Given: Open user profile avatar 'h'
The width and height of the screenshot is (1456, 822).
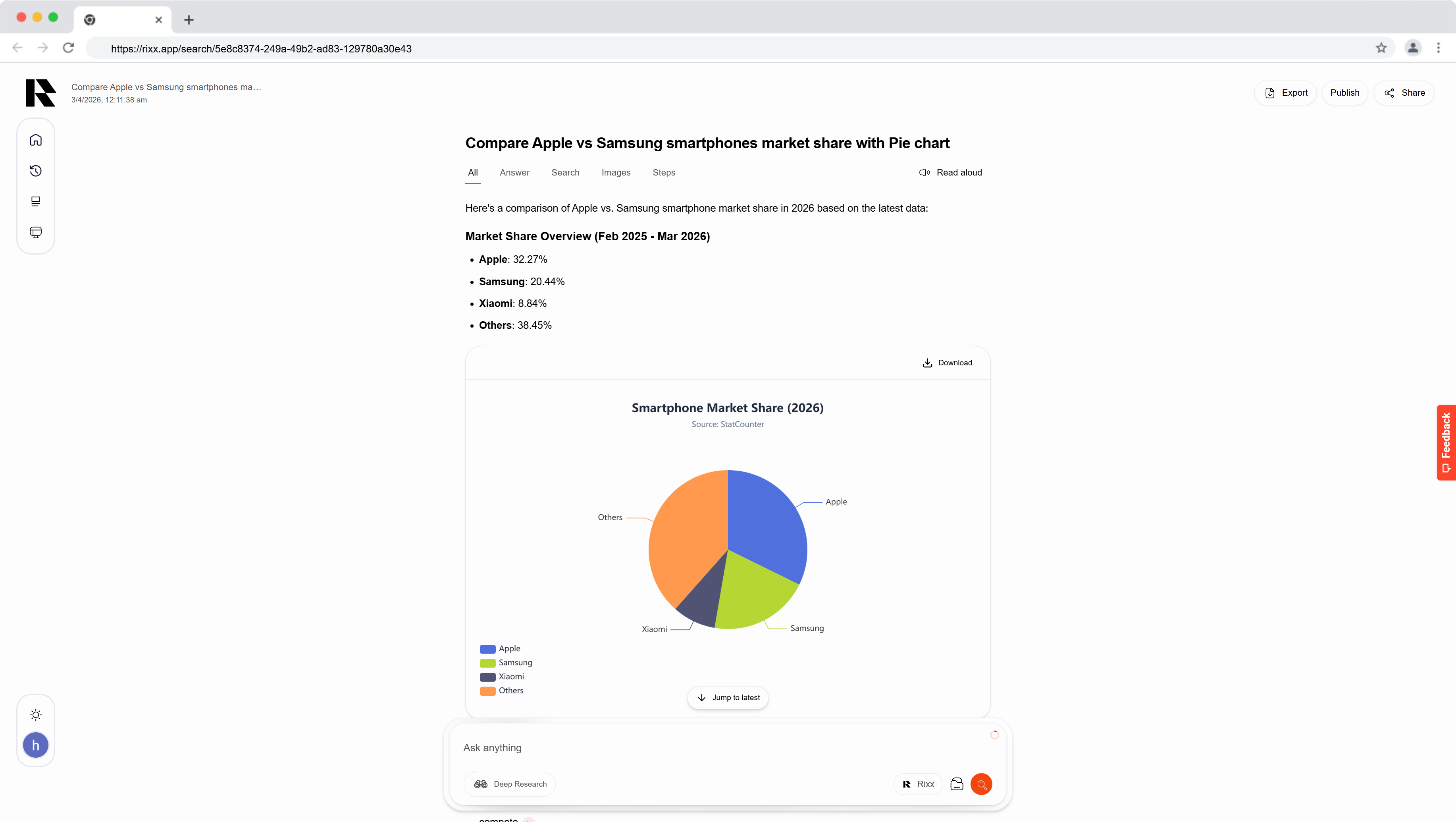Looking at the screenshot, I should [x=36, y=745].
